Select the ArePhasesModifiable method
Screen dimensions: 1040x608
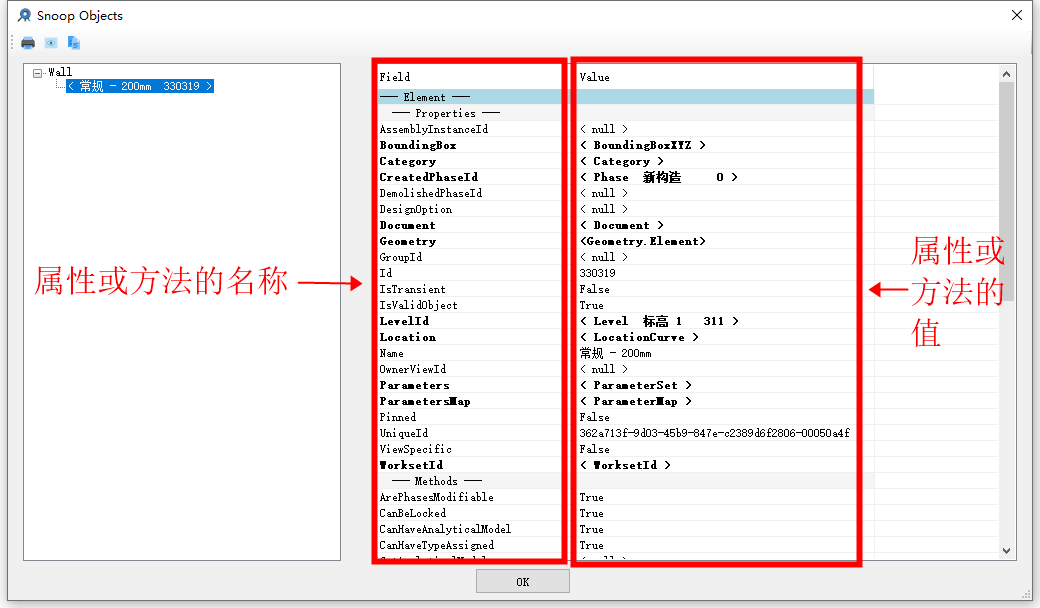click(x=436, y=497)
